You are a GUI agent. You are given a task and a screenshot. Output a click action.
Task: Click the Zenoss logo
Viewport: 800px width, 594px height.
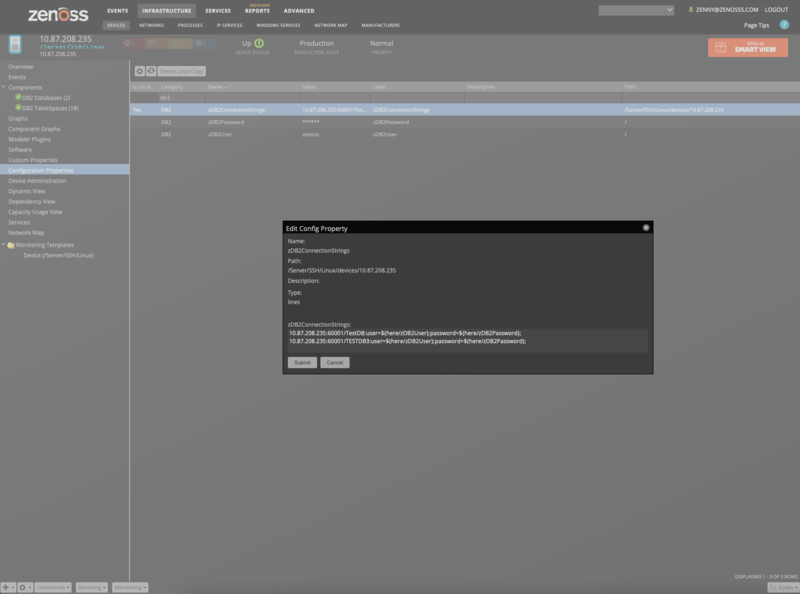coord(58,15)
